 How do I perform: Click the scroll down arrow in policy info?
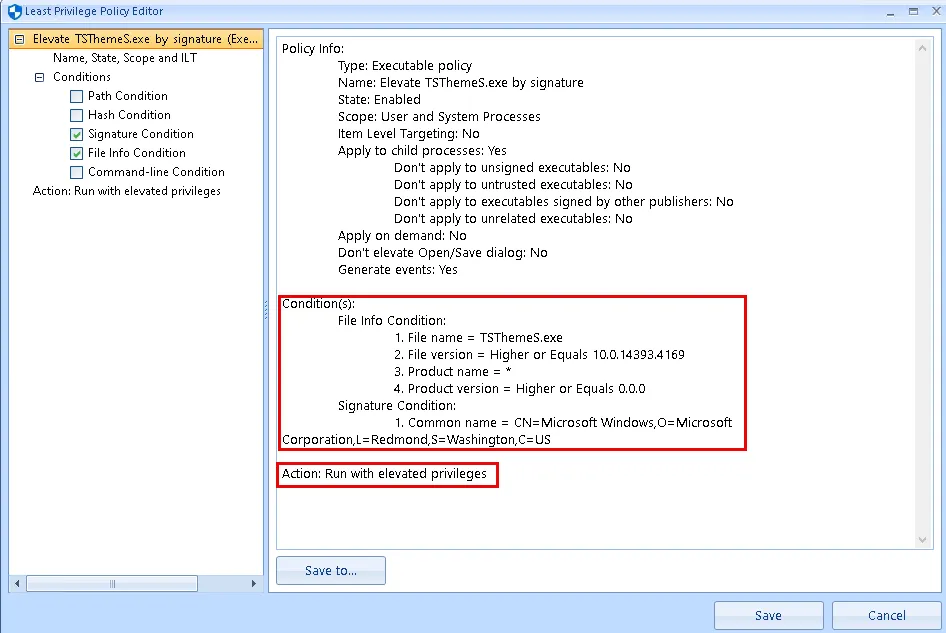click(x=923, y=540)
